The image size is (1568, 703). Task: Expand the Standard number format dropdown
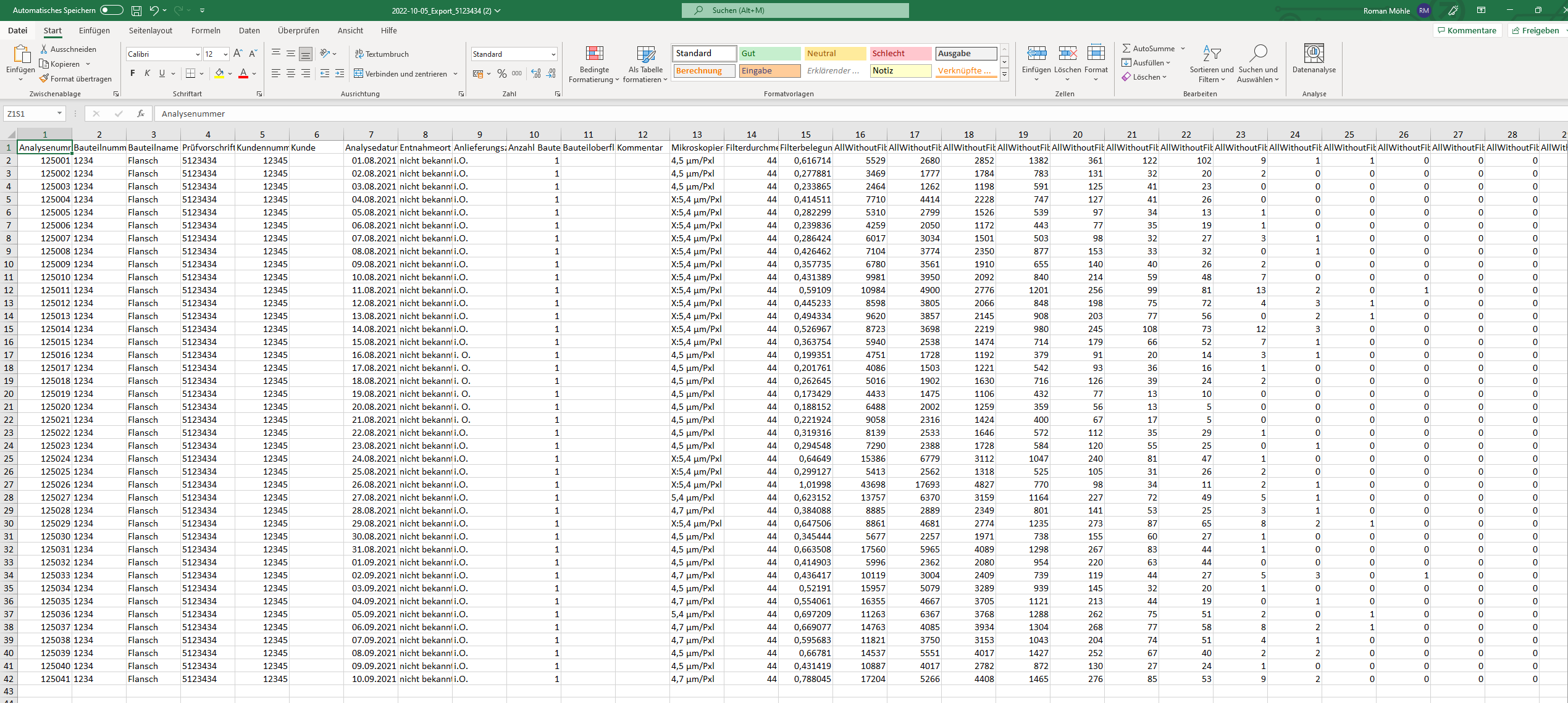[x=553, y=54]
